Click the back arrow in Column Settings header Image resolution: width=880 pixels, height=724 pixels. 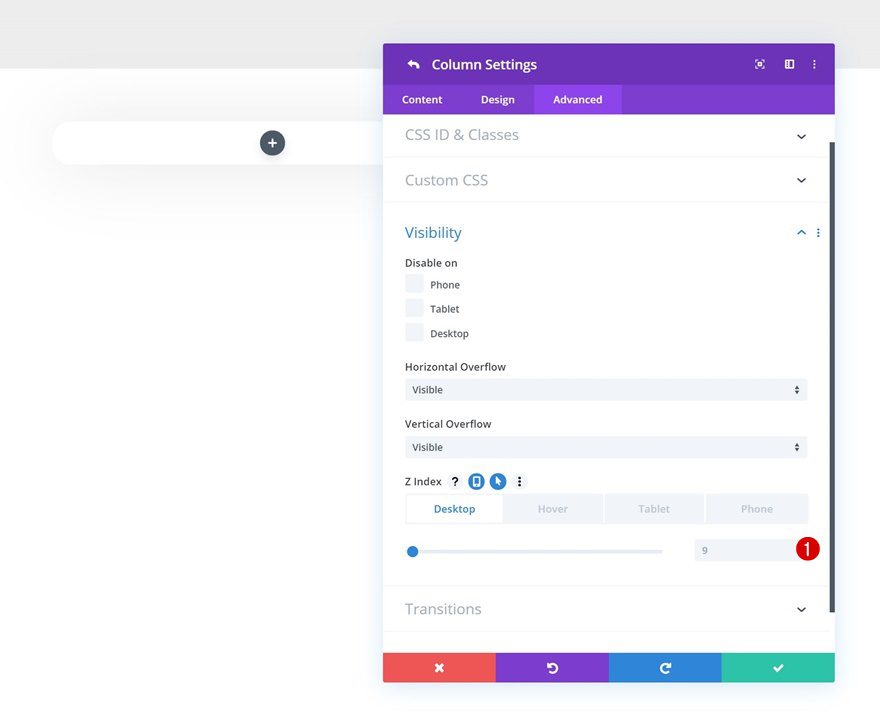(413, 64)
